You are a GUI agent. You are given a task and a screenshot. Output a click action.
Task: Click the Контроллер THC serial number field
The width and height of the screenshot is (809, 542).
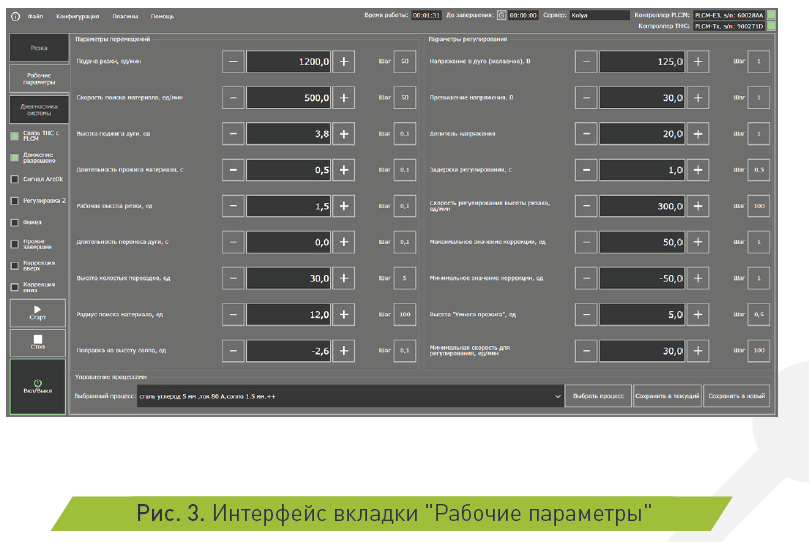point(729,26)
